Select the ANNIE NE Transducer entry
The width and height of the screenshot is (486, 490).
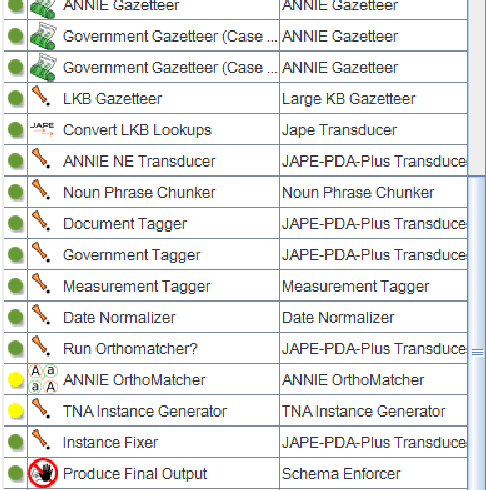[139, 161]
